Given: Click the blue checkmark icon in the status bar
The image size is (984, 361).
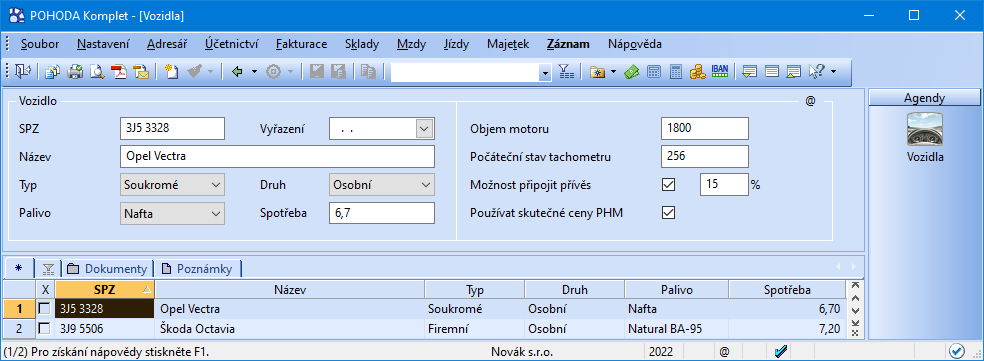Looking at the screenshot, I should coord(781,352).
